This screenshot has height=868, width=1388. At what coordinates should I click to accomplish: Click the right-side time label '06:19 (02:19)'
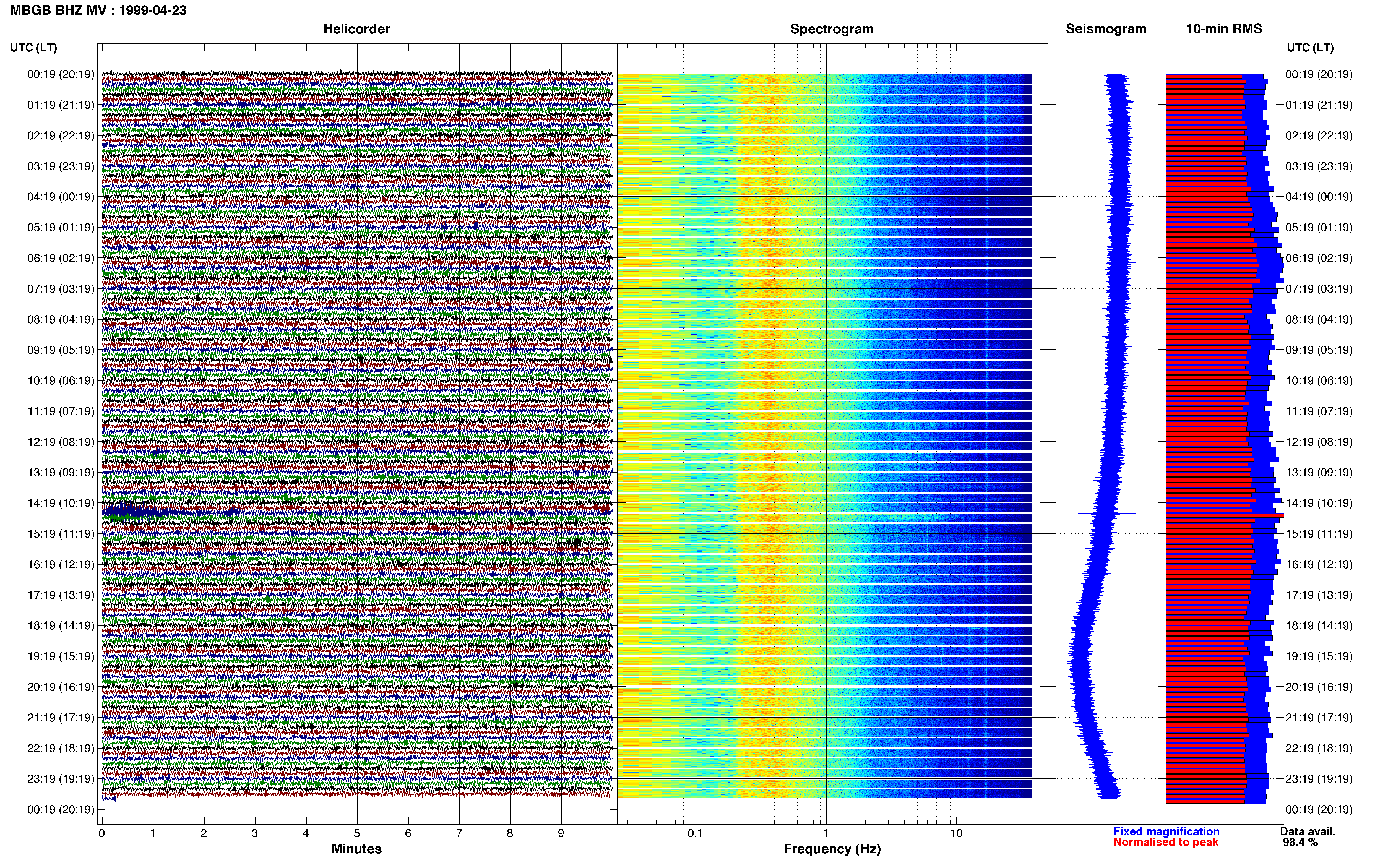(x=1319, y=258)
